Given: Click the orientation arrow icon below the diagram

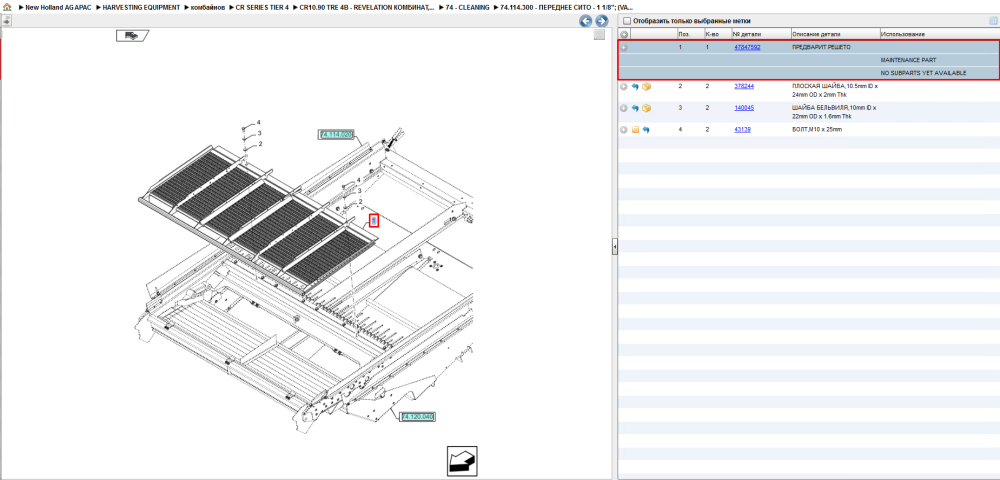Looking at the screenshot, I should tap(462, 460).
